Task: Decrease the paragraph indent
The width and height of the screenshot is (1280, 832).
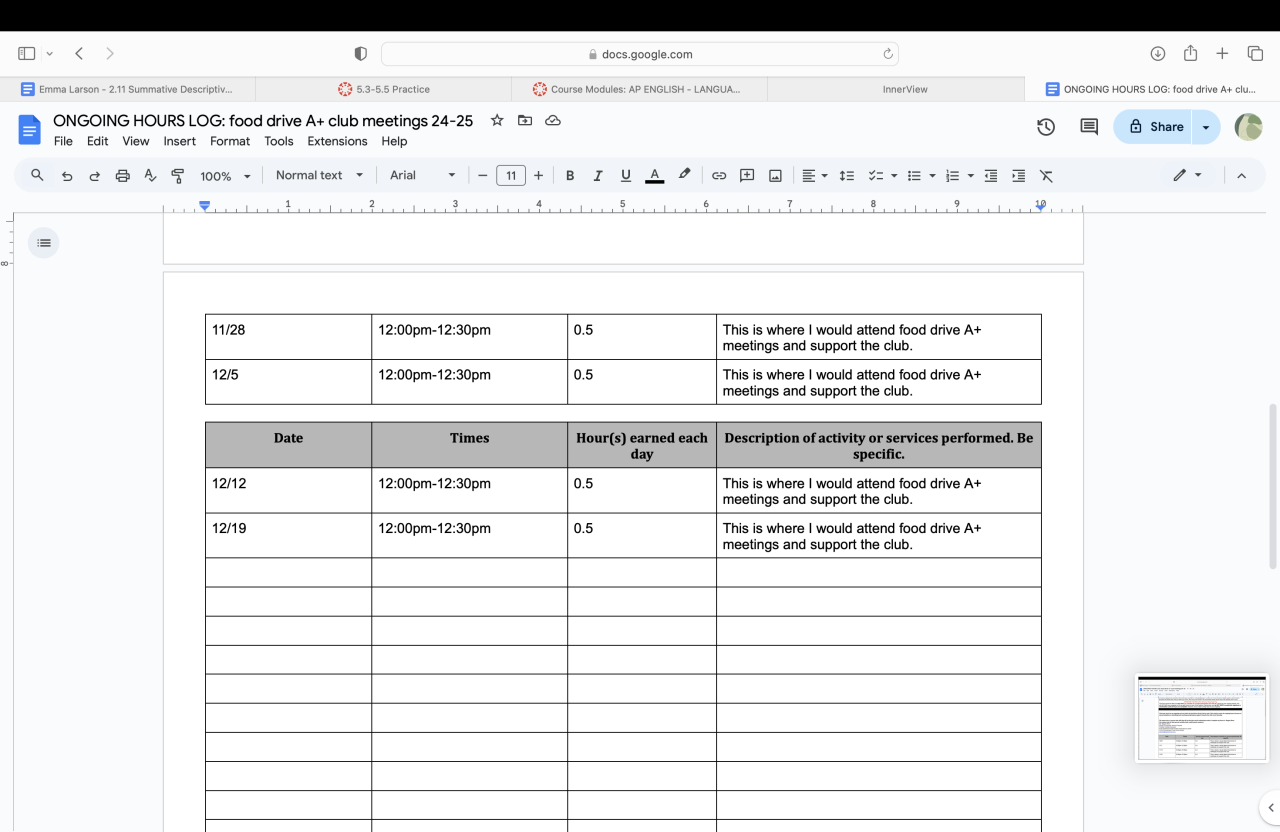Action: pos(991,176)
